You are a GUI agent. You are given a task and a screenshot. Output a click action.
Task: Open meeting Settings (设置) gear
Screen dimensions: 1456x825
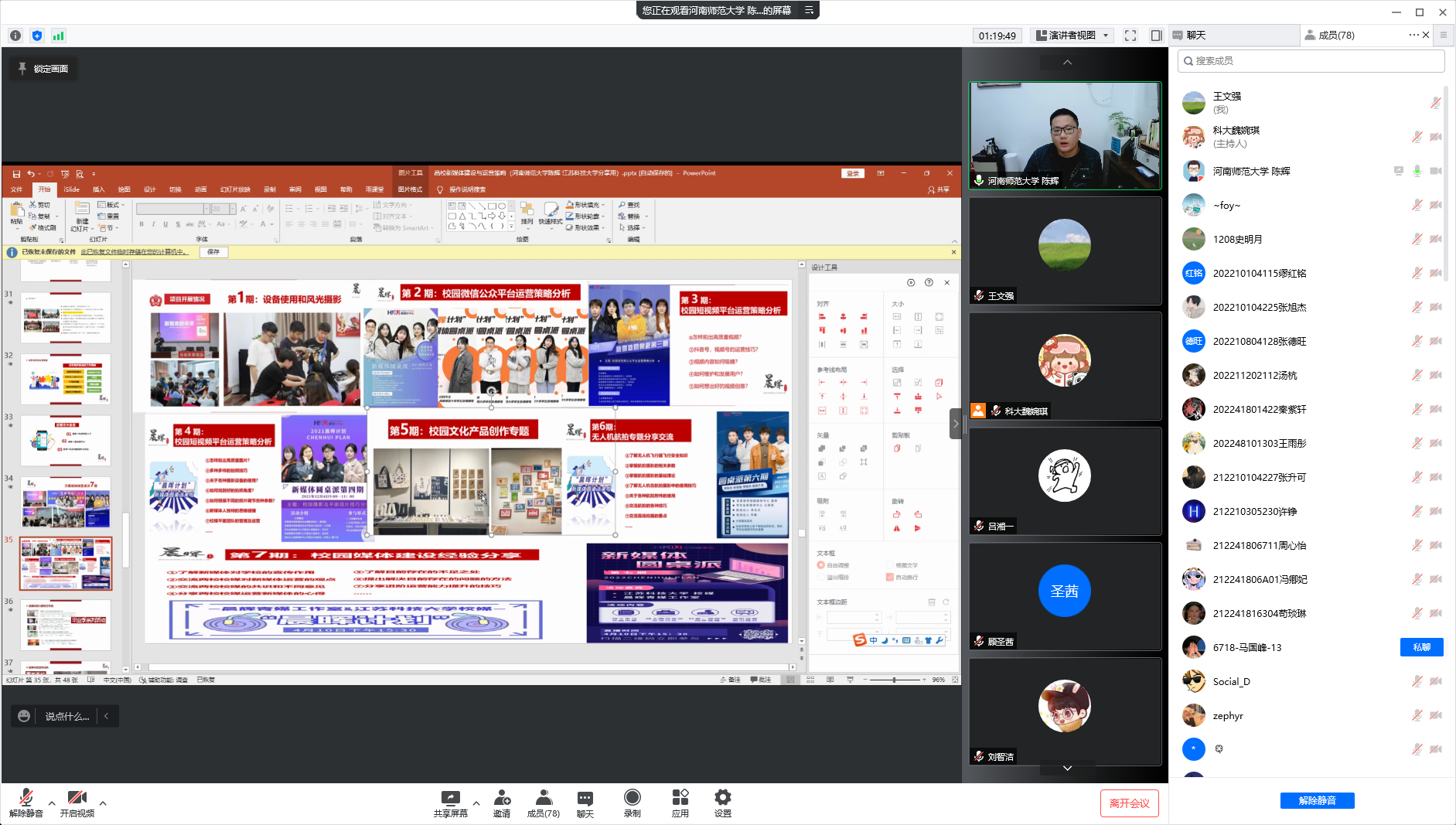pos(722,803)
